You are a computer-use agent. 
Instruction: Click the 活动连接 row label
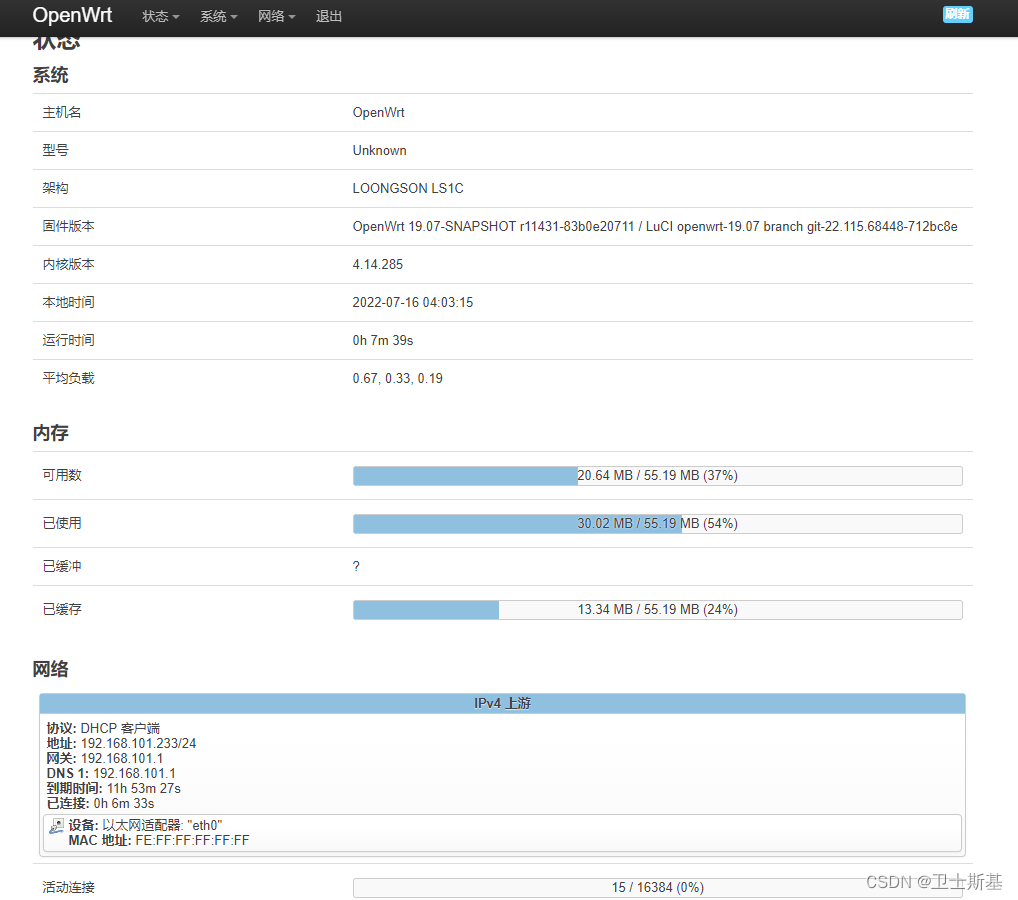[x=68, y=888]
